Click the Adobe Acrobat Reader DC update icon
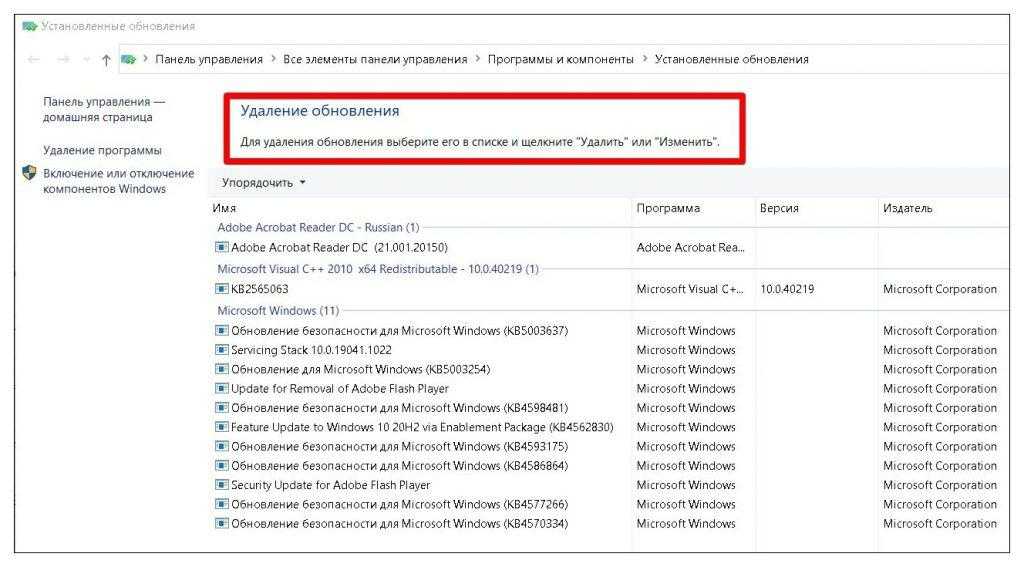Screen dimensions: 1024x567 tap(222, 247)
